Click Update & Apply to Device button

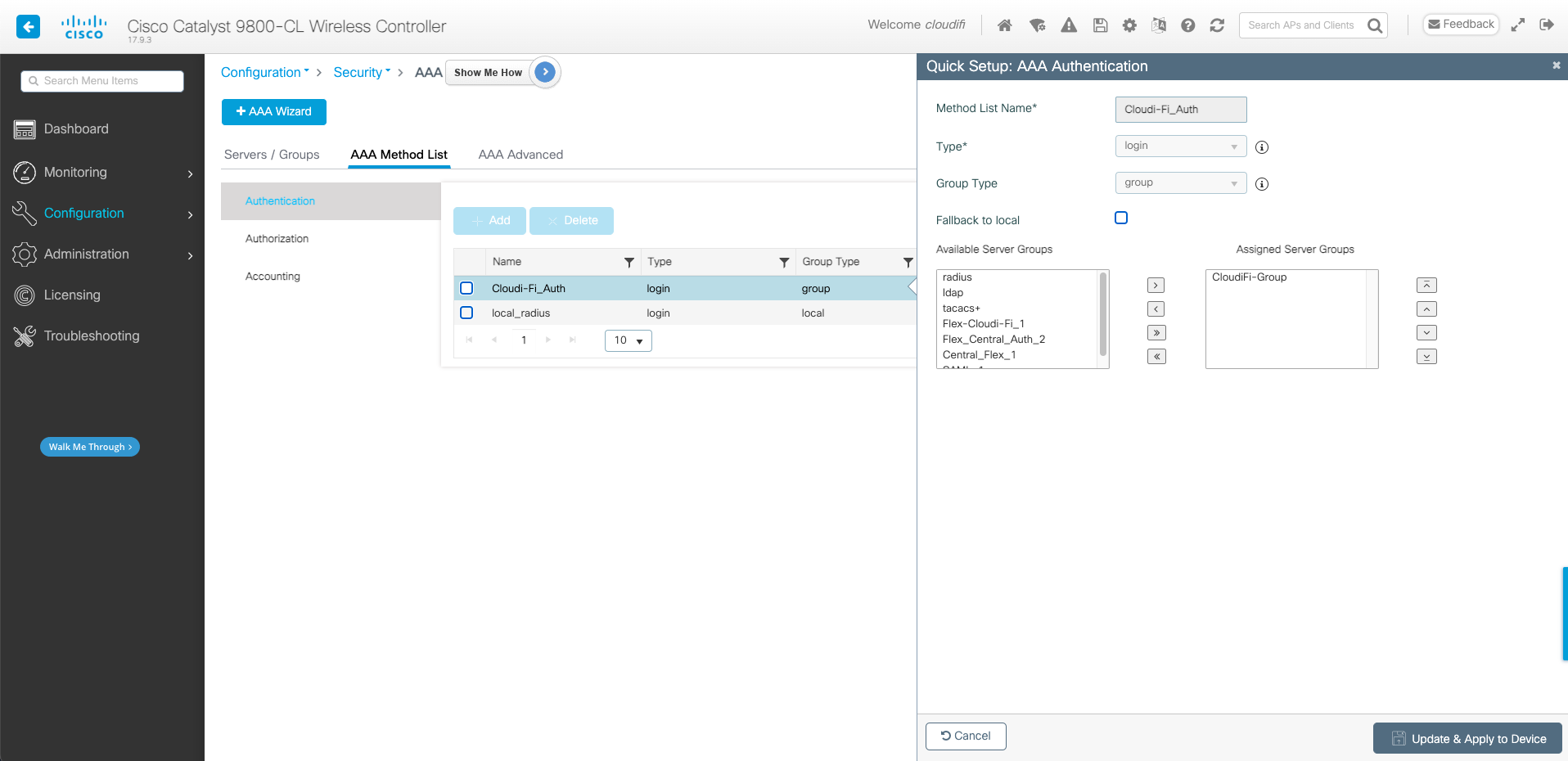tap(1467, 739)
